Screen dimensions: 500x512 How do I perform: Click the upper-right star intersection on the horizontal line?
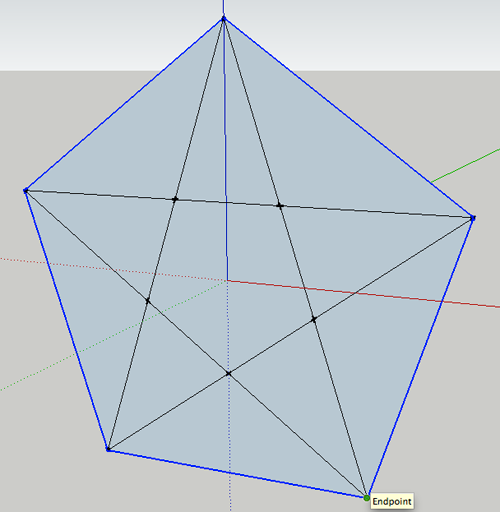click(x=280, y=206)
